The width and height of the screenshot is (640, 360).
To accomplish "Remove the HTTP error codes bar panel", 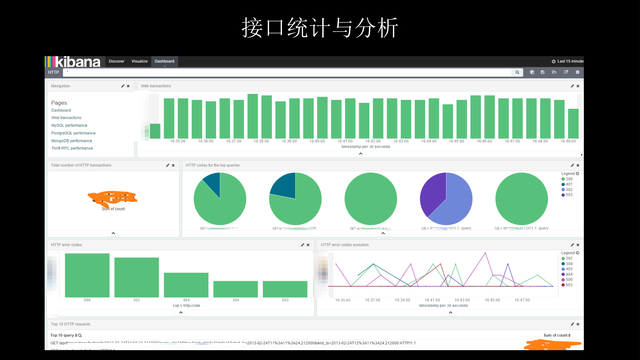I will coord(308,245).
